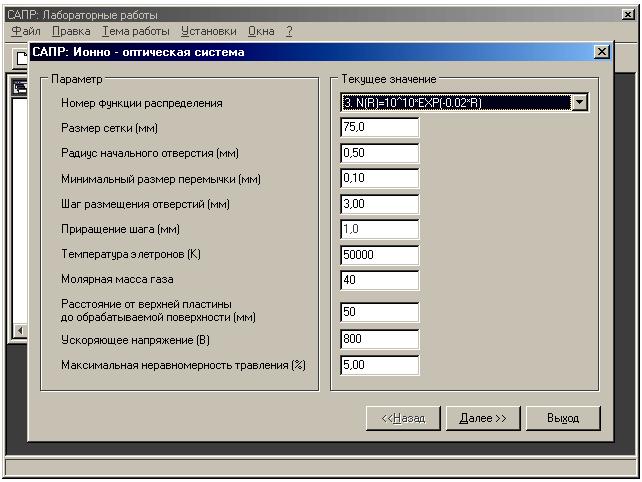Open the Тема работы menu
Viewport: 642px width, 482px height.
click(x=136, y=31)
